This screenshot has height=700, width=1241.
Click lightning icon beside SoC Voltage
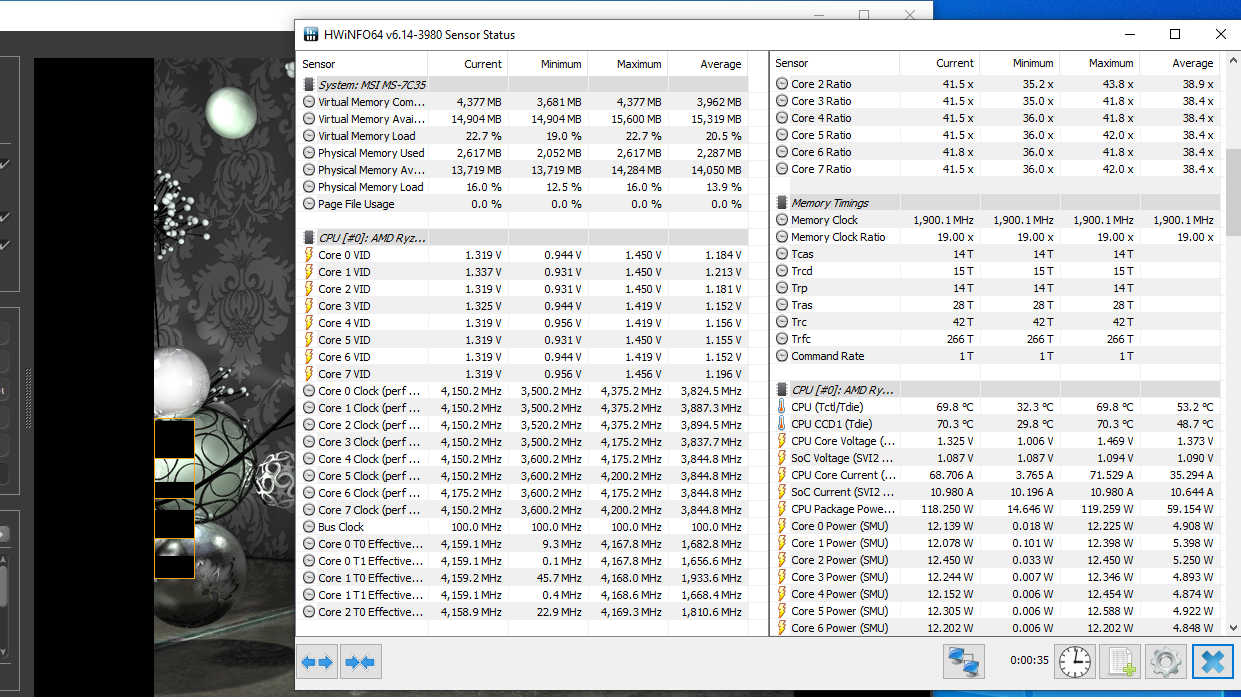pos(782,458)
